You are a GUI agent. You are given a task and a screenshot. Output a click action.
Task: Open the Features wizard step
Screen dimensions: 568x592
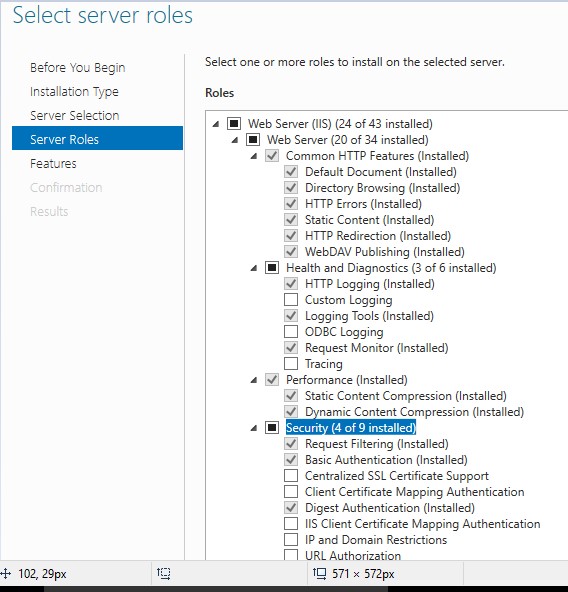[53, 163]
